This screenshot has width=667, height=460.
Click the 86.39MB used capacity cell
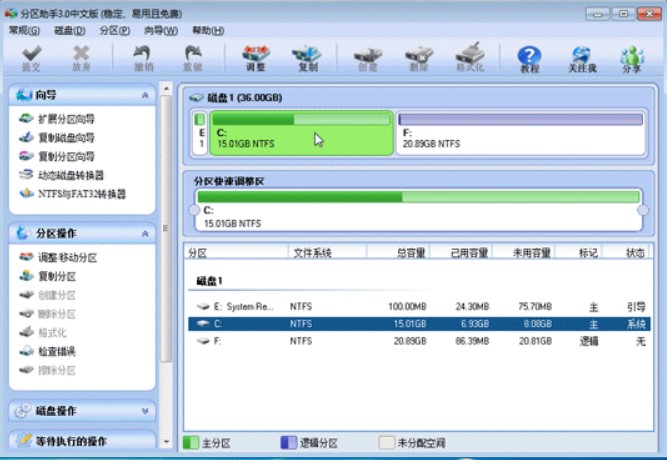click(472, 341)
